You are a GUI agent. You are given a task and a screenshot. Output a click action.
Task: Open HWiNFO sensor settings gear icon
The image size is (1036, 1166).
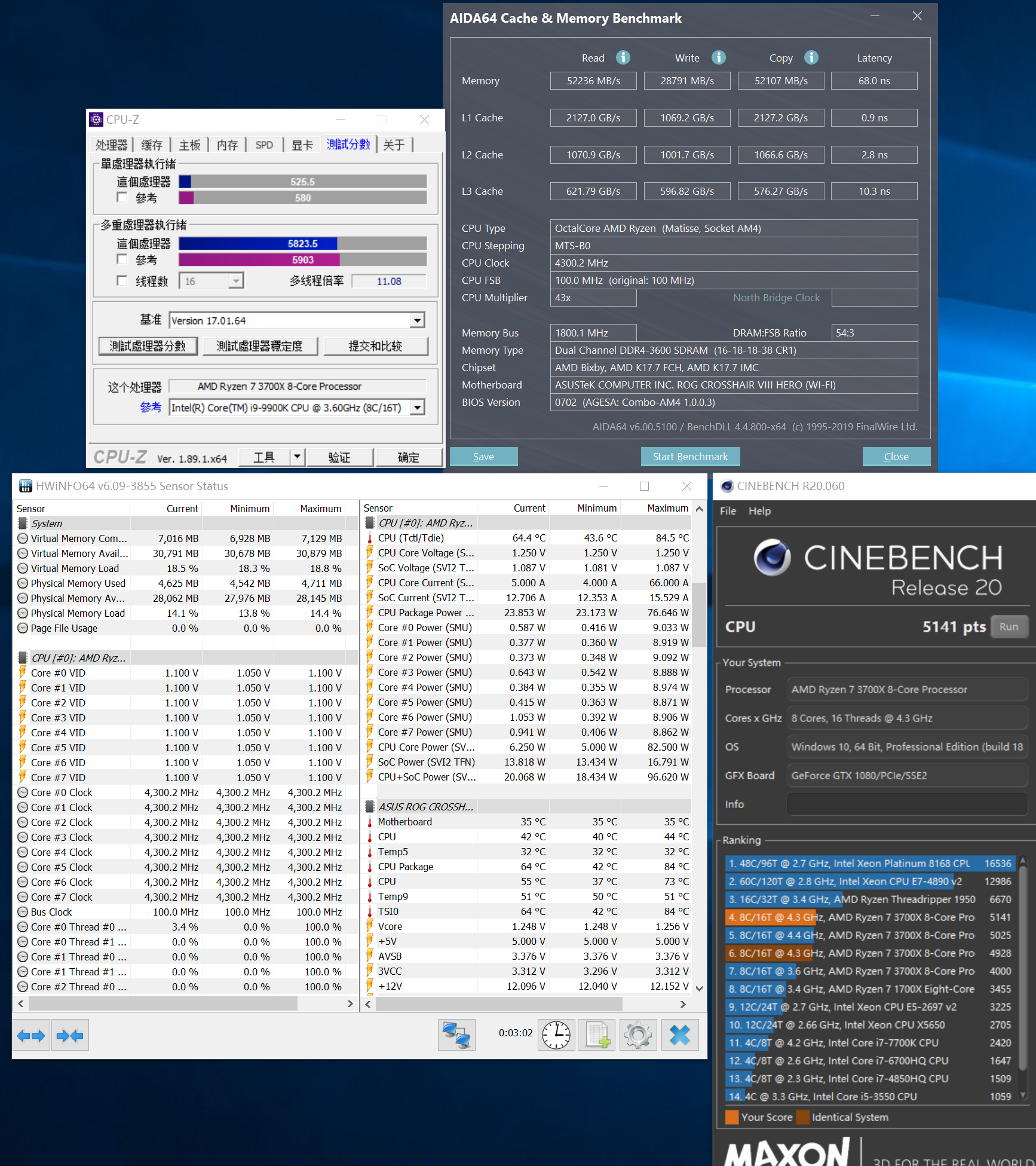(x=638, y=1035)
